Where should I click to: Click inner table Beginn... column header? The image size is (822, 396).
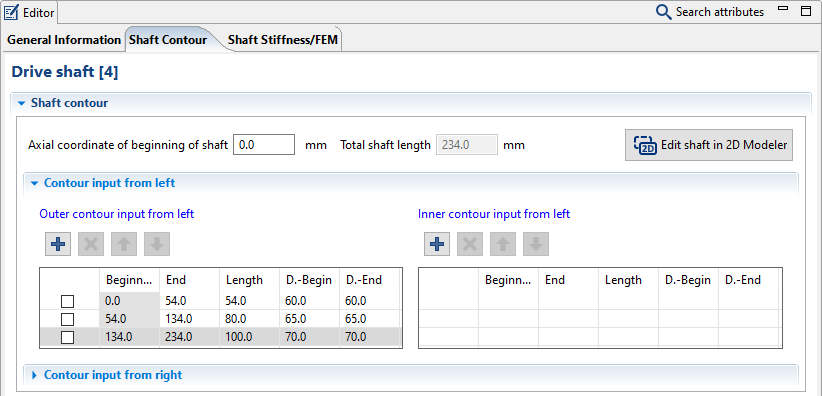509,280
